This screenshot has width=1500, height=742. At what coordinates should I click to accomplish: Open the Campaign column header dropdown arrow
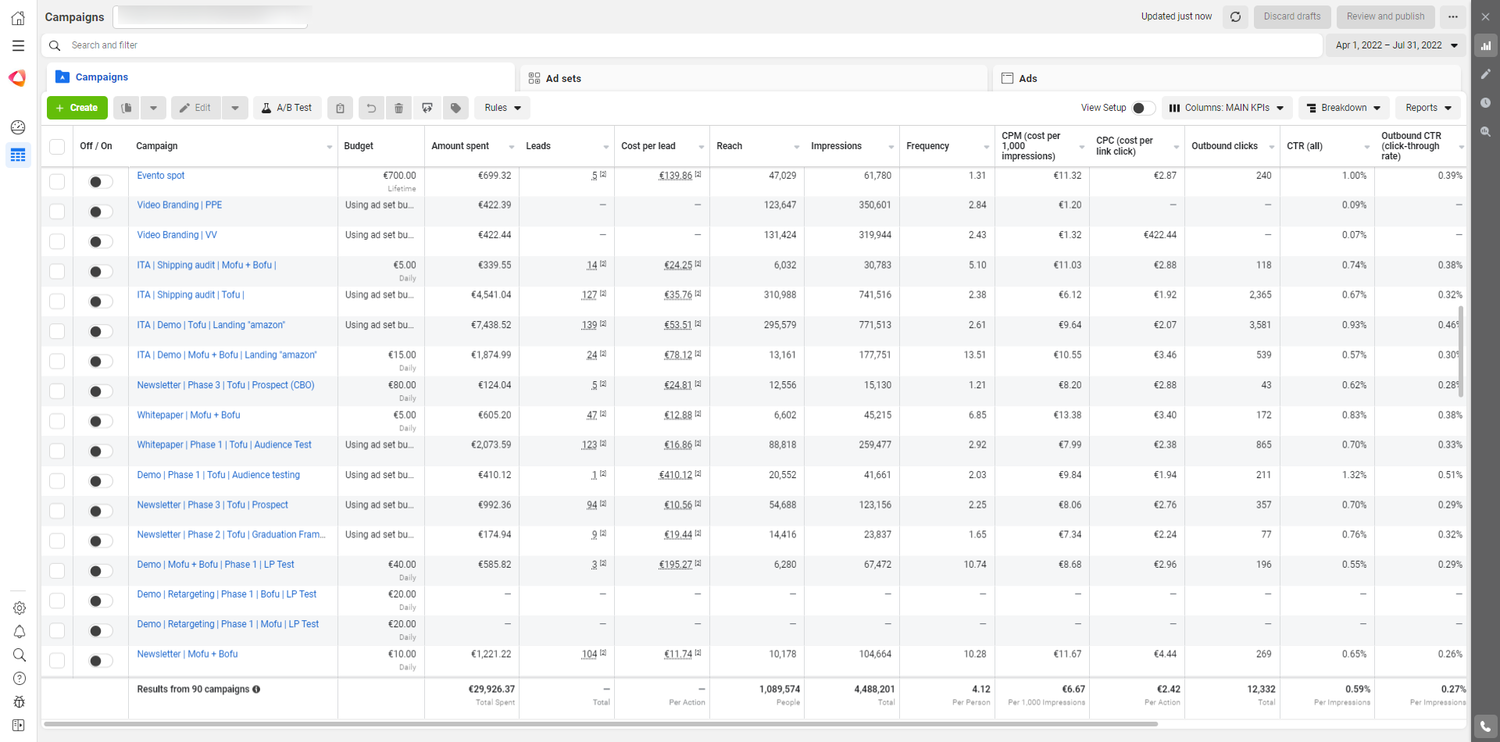click(x=329, y=147)
